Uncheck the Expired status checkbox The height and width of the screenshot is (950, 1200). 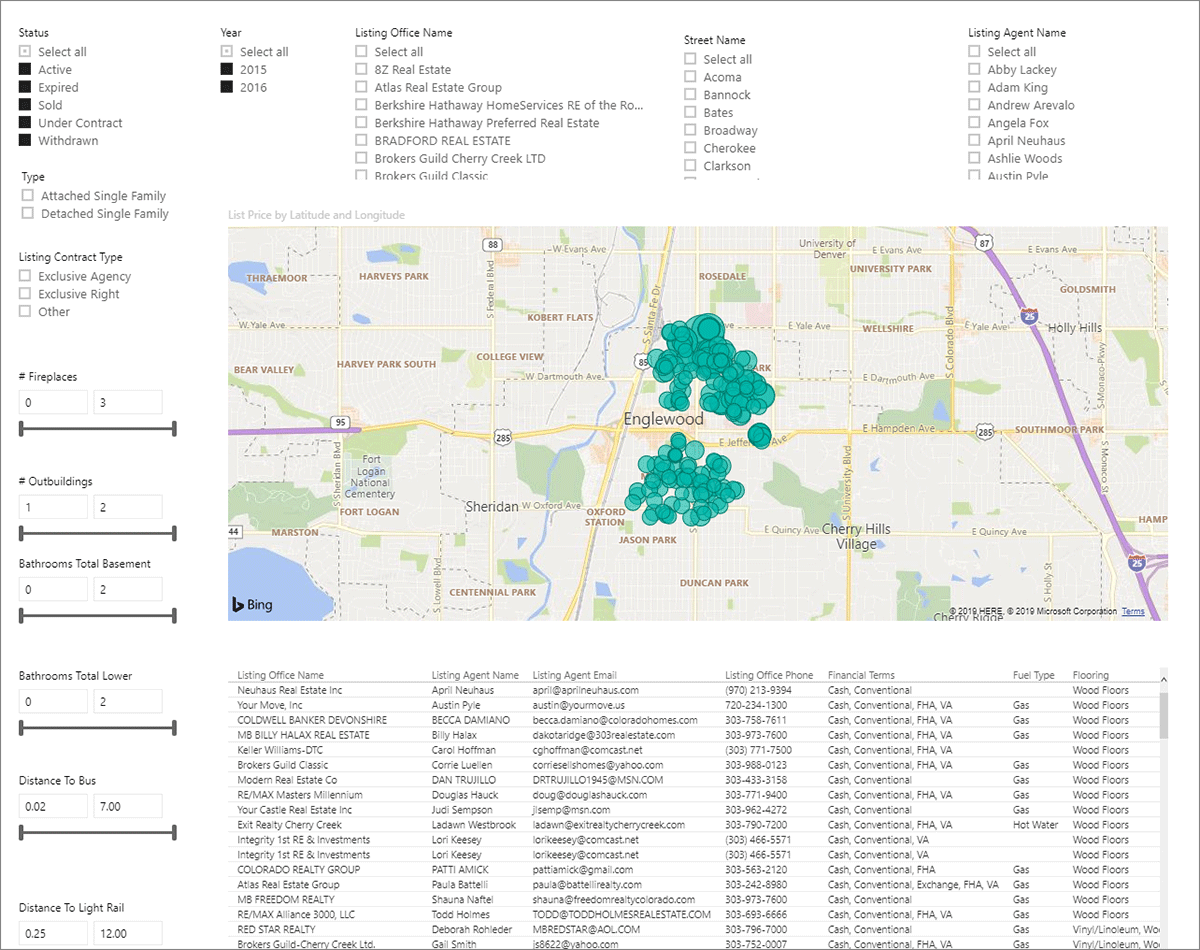pyautogui.click(x=25, y=88)
